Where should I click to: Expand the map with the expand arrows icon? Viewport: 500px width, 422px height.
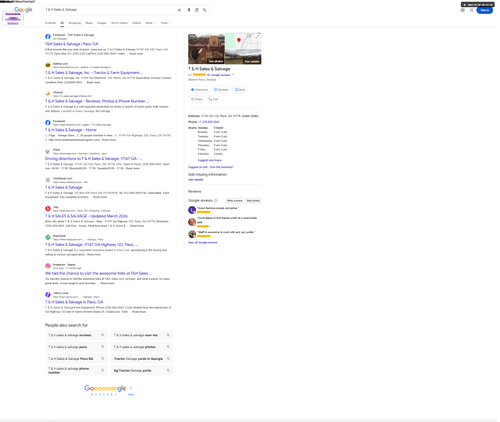coord(257,37)
